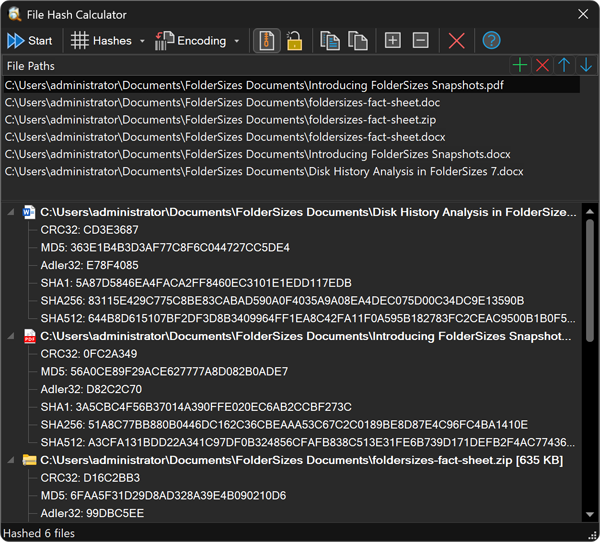Select SHA1: 3A5CBC4F56B37014A390FFE020EC6AB2CCBF273C row
This screenshot has height=542, width=600.
[x=196, y=407]
